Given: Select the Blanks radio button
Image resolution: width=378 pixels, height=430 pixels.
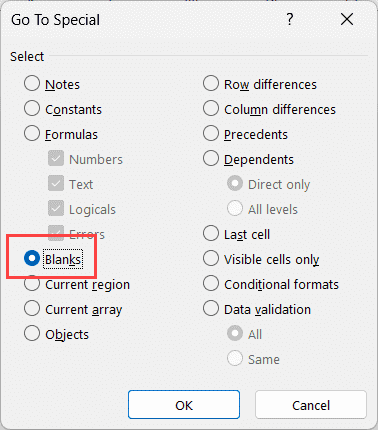Looking at the screenshot, I should coord(32,259).
